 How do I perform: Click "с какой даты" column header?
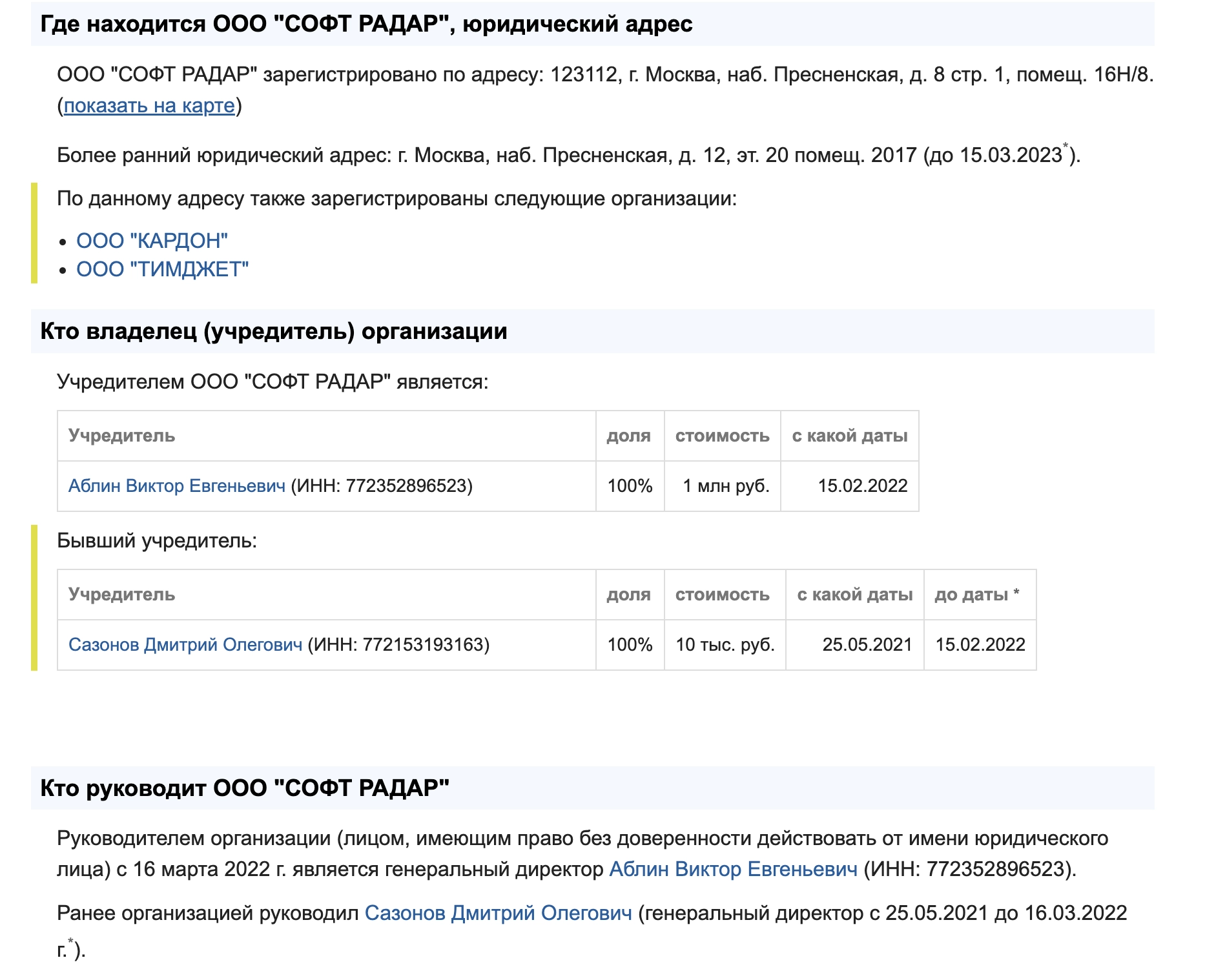(x=850, y=436)
